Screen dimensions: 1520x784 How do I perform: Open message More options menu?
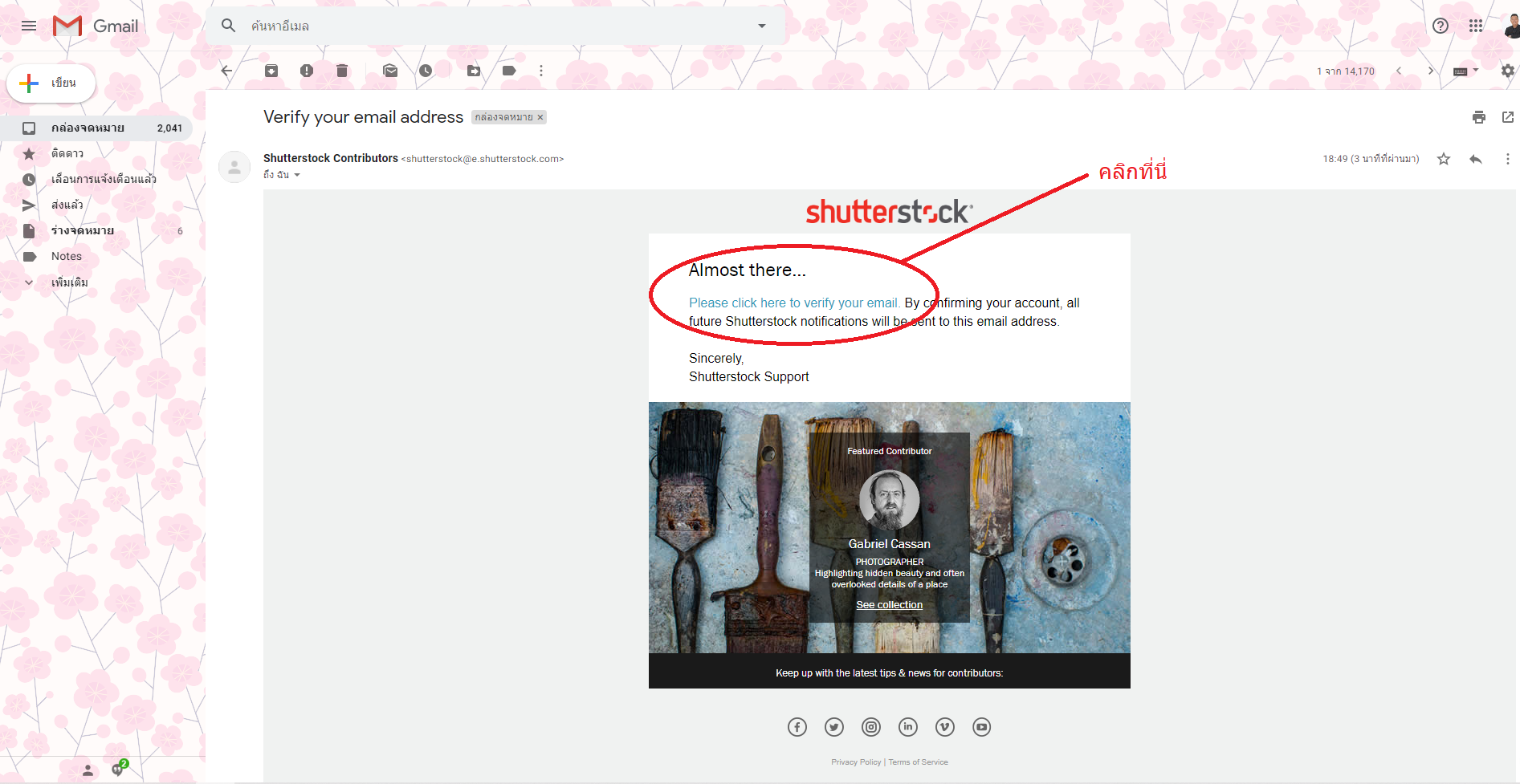pyautogui.click(x=1508, y=159)
